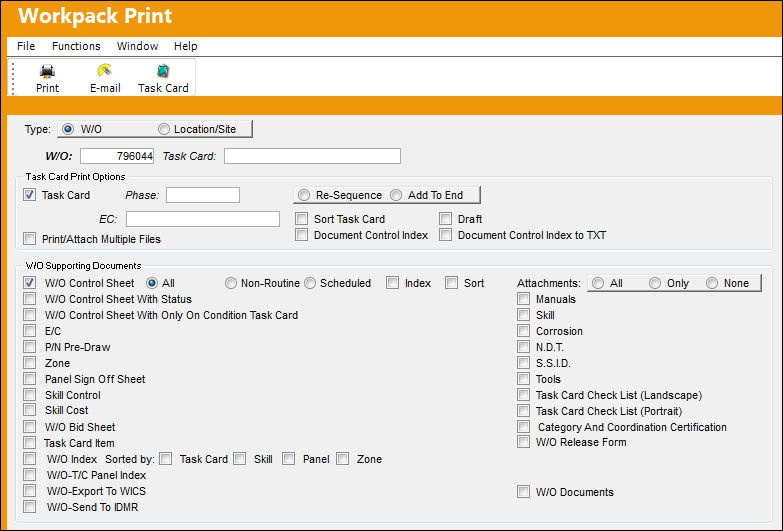Check the Task Card Item checkbox

29,443
